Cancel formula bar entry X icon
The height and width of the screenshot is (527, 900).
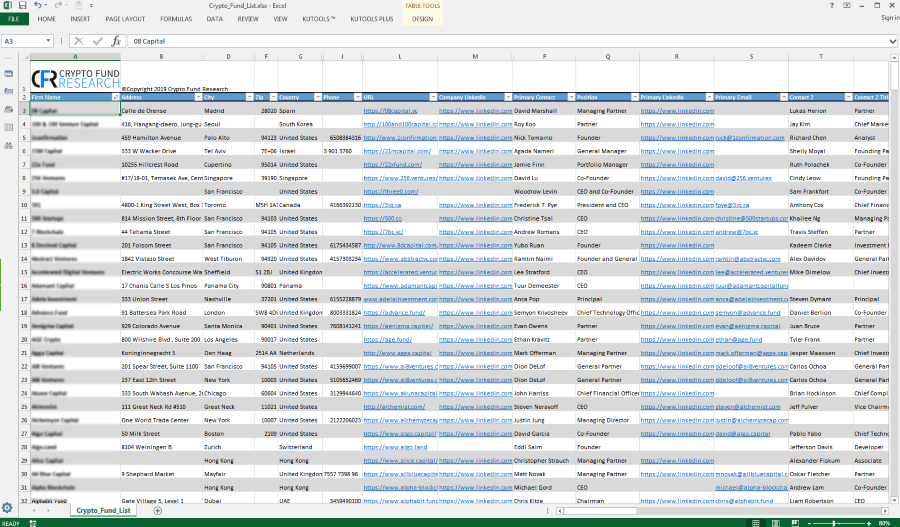79,41
